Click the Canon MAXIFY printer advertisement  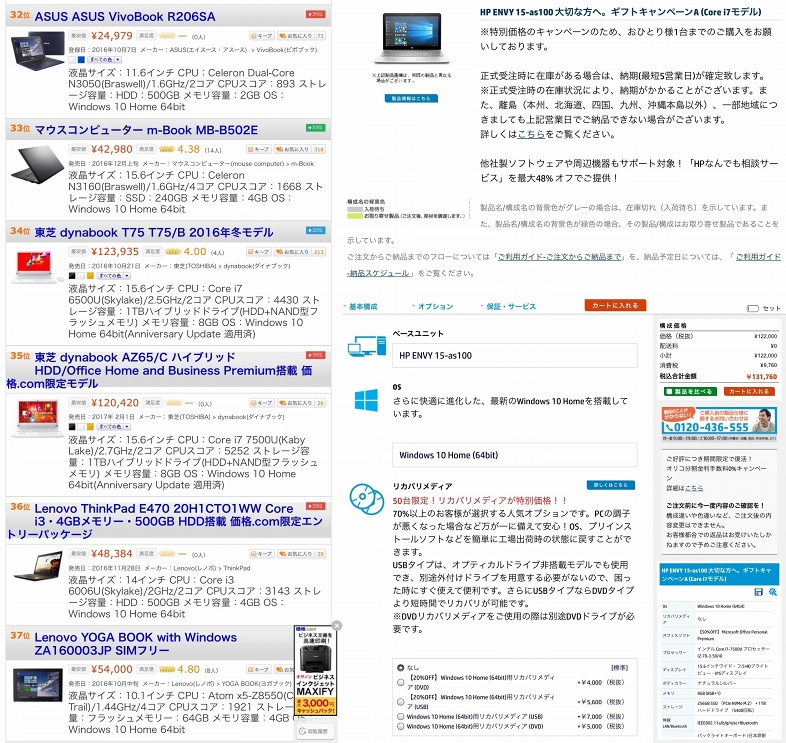point(315,670)
